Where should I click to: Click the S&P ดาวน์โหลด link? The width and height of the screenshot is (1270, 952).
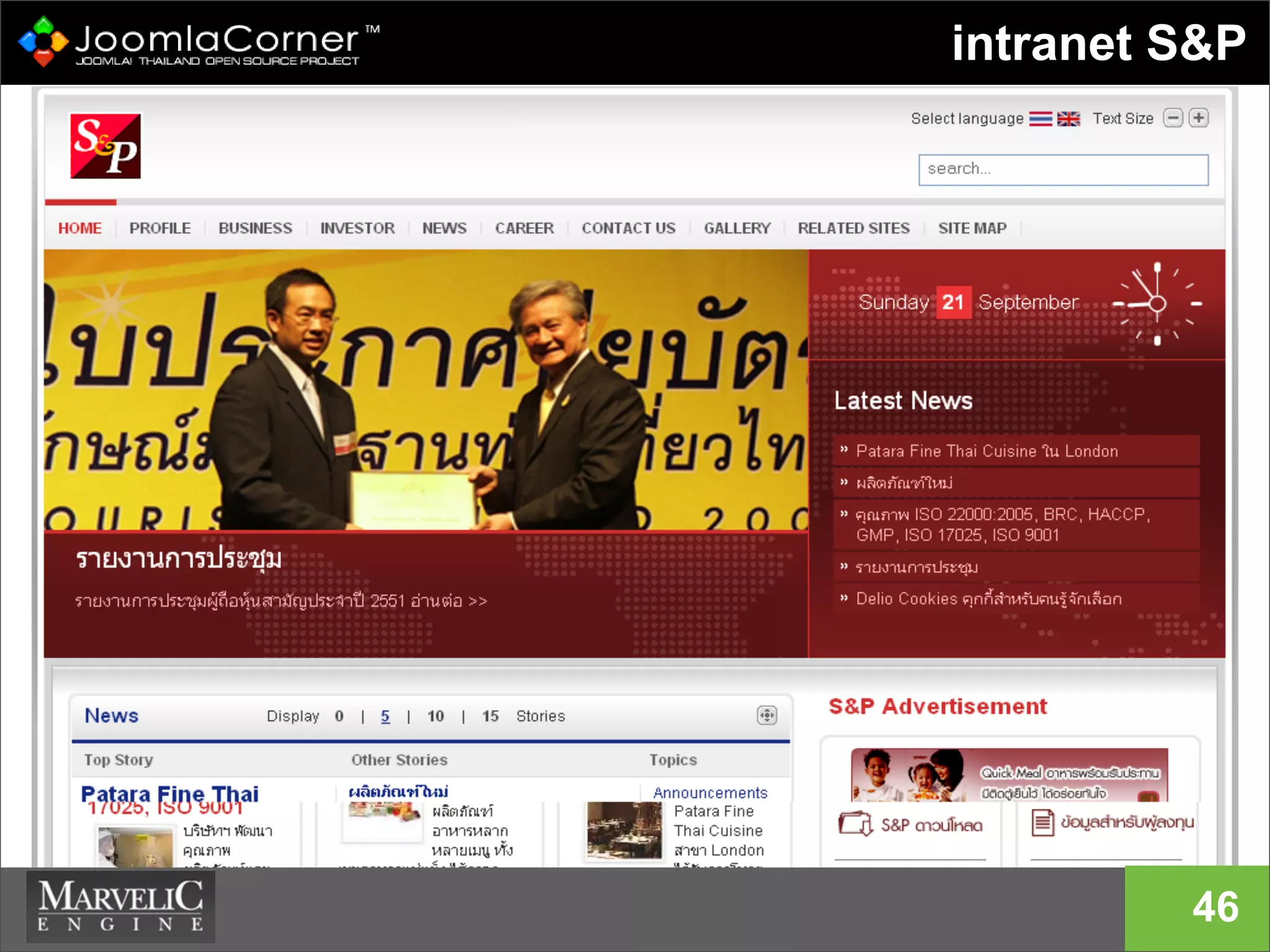(x=931, y=825)
